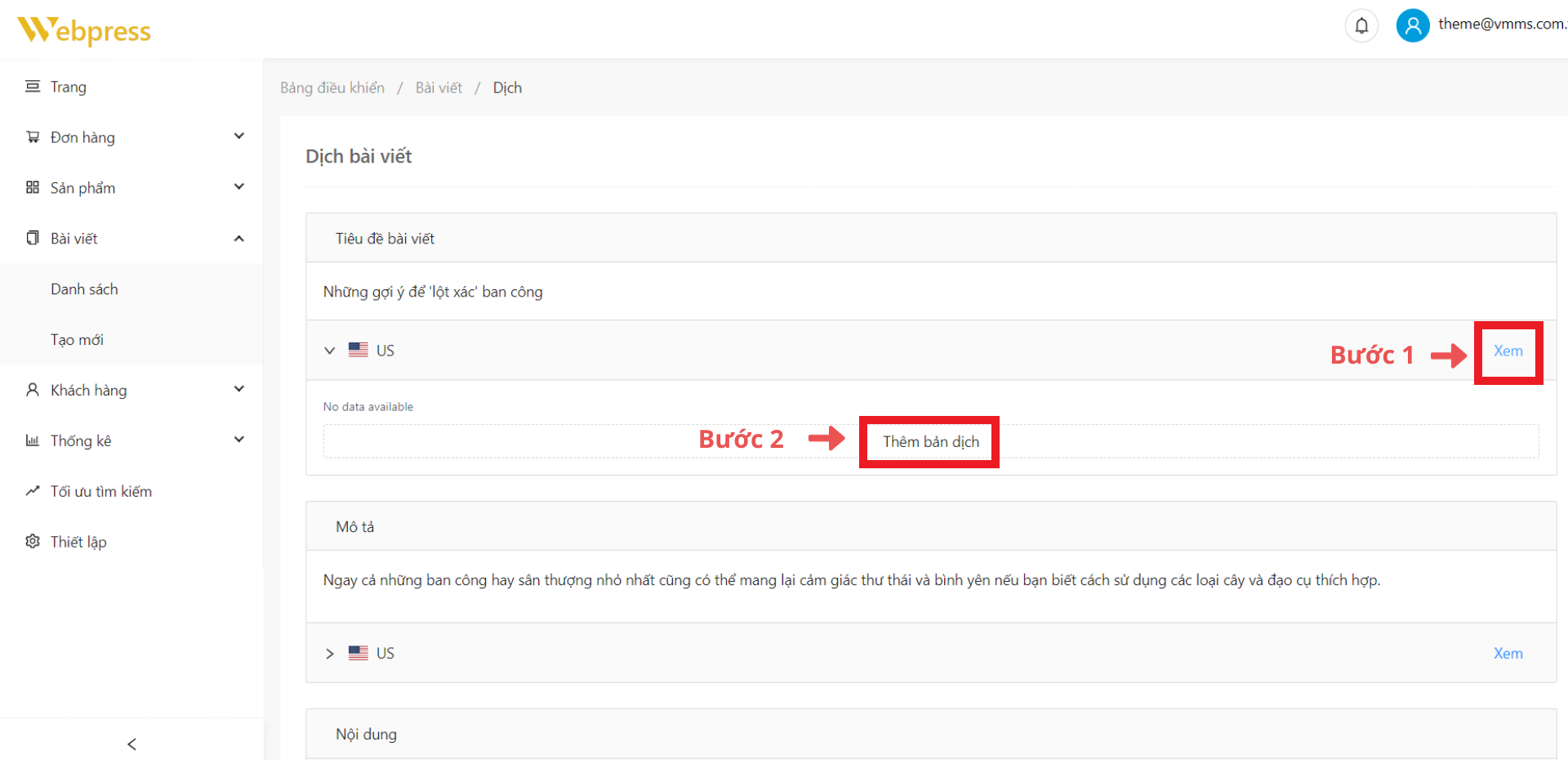Click the Trang page icon in sidebar
The height and width of the screenshot is (760, 1568).
click(x=33, y=87)
